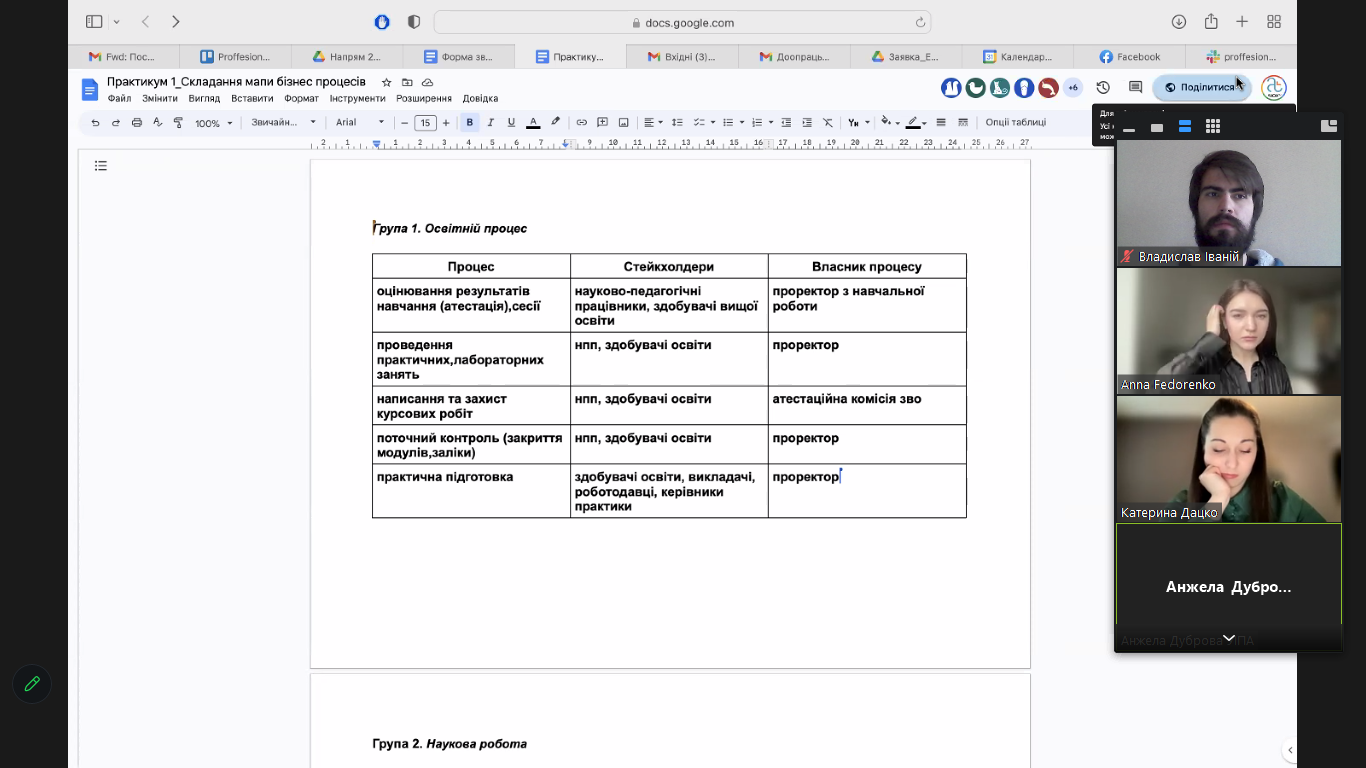1366x768 pixels.
Task: Undo the last edit in Docs toolbar
Action: (95, 123)
